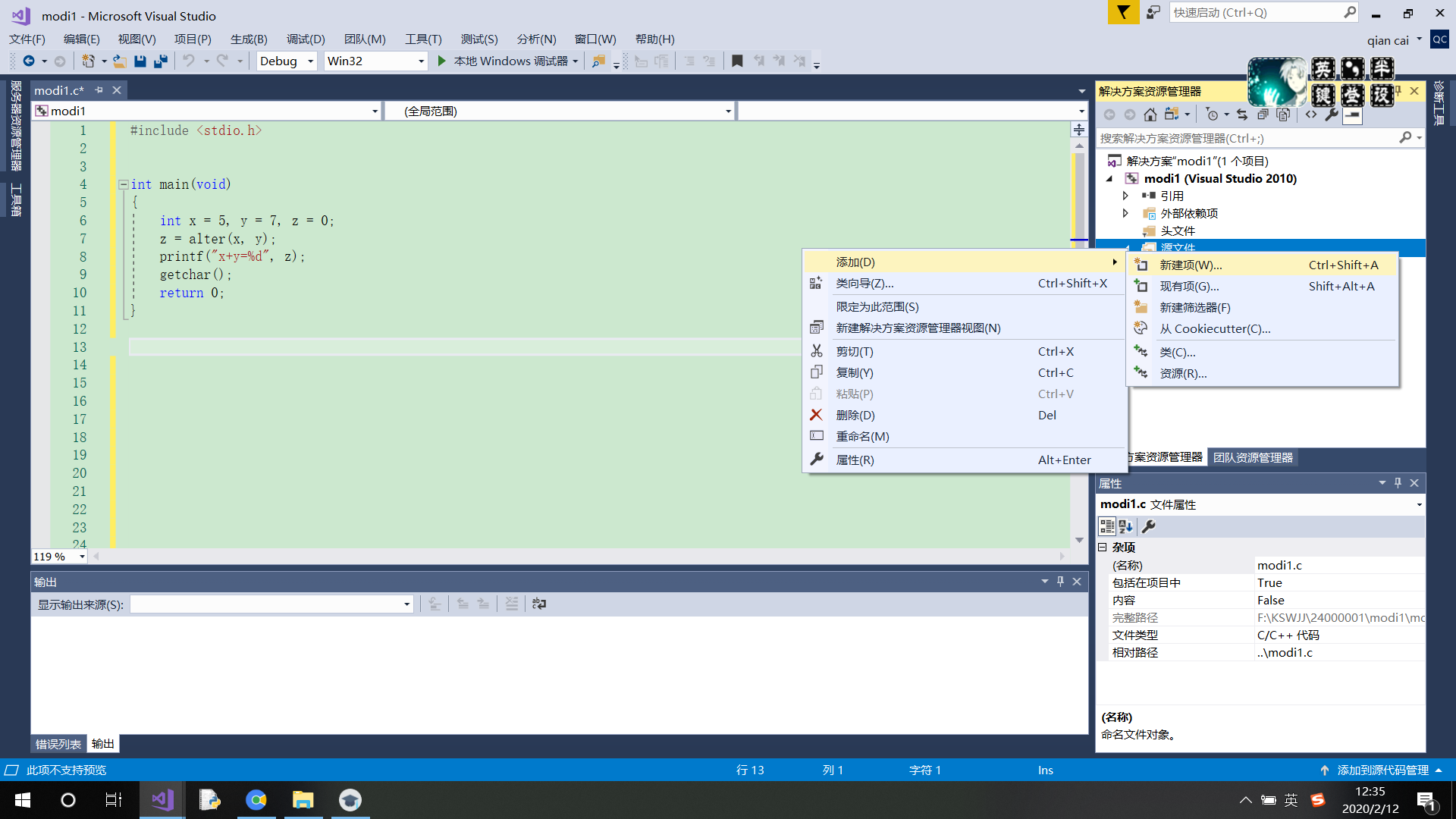Open the Win32 platform dropdown
The width and height of the screenshot is (1456, 819).
pos(421,61)
